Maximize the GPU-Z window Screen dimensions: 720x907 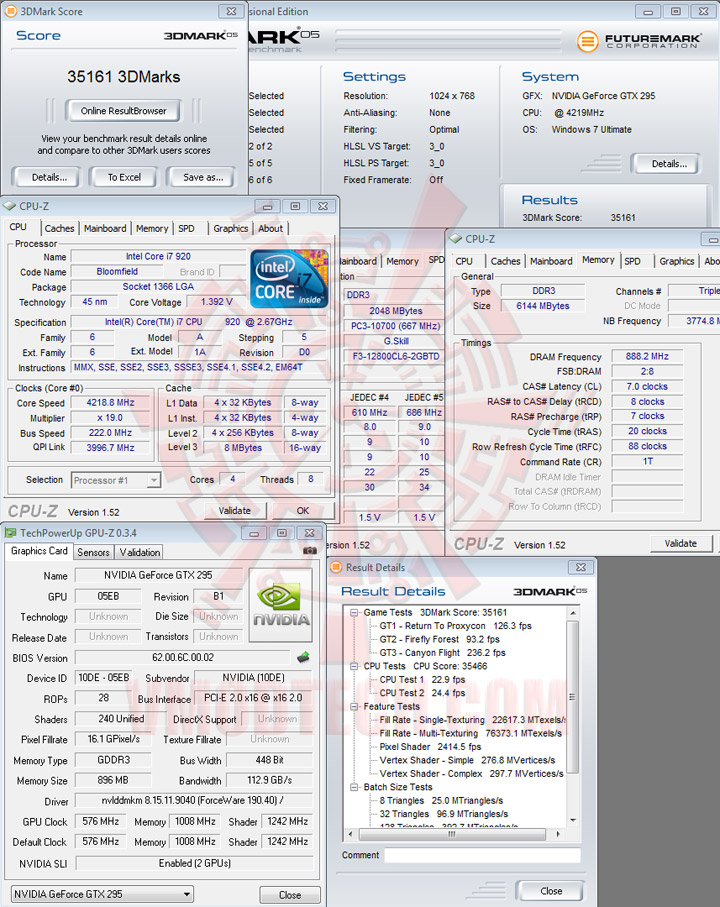click(282, 533)
